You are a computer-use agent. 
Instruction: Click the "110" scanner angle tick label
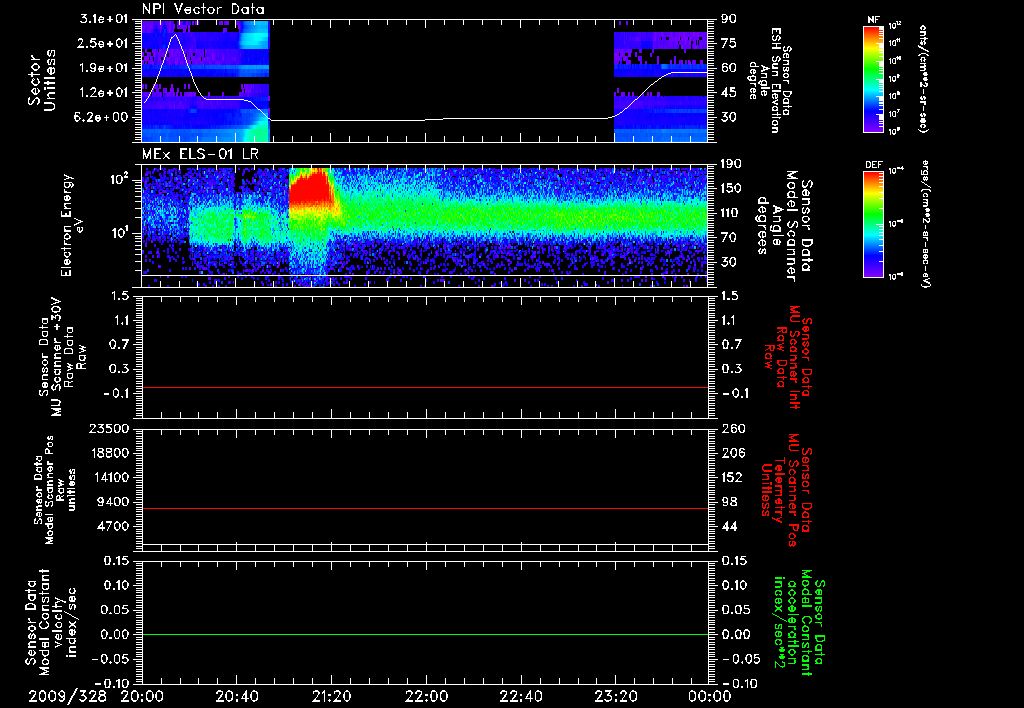click(731, 213)
